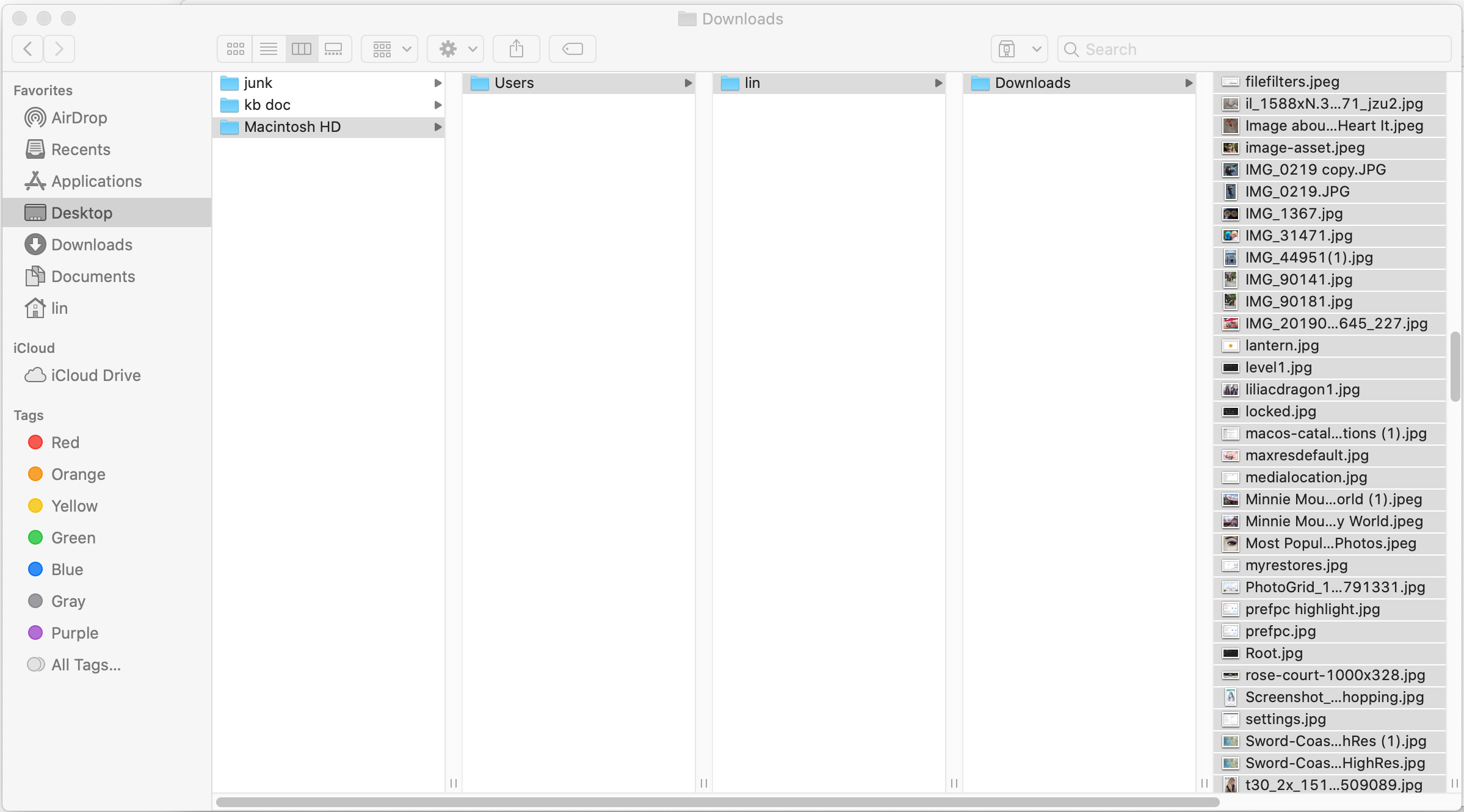The width and height of the screenshot is (1464, 812).
Task: Select file locked.jpg
Action: coord(1330,411)
